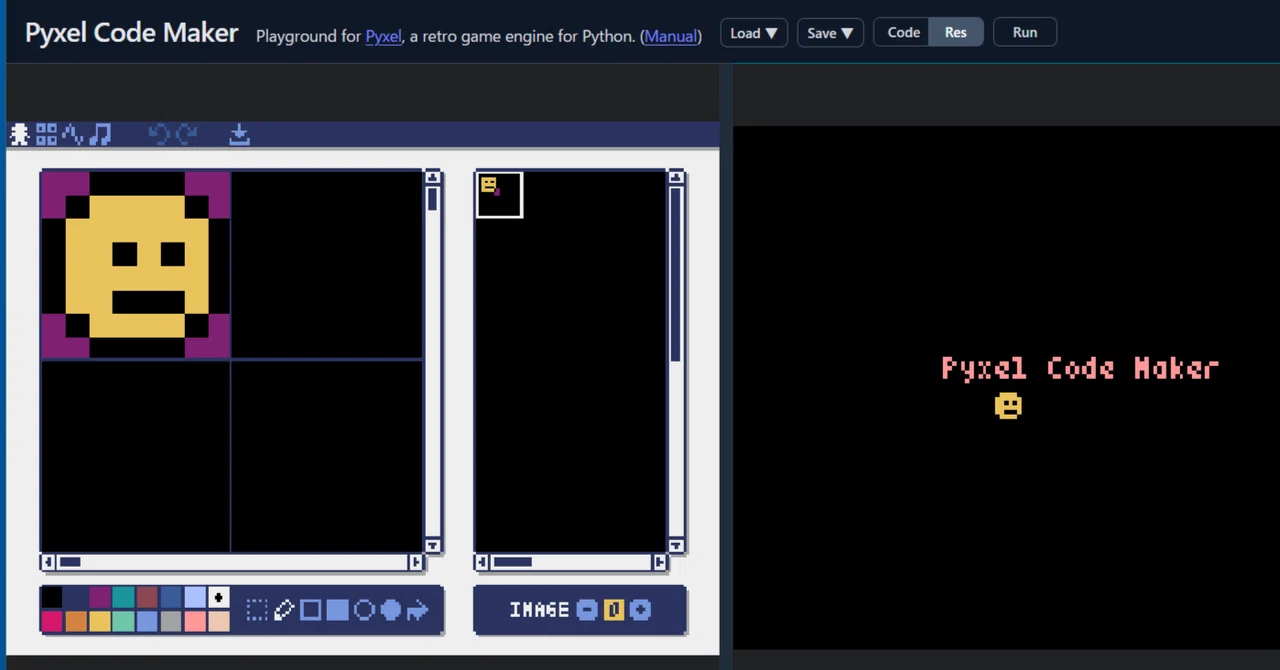Pick the peach color swatch

(x=219, y=622)
